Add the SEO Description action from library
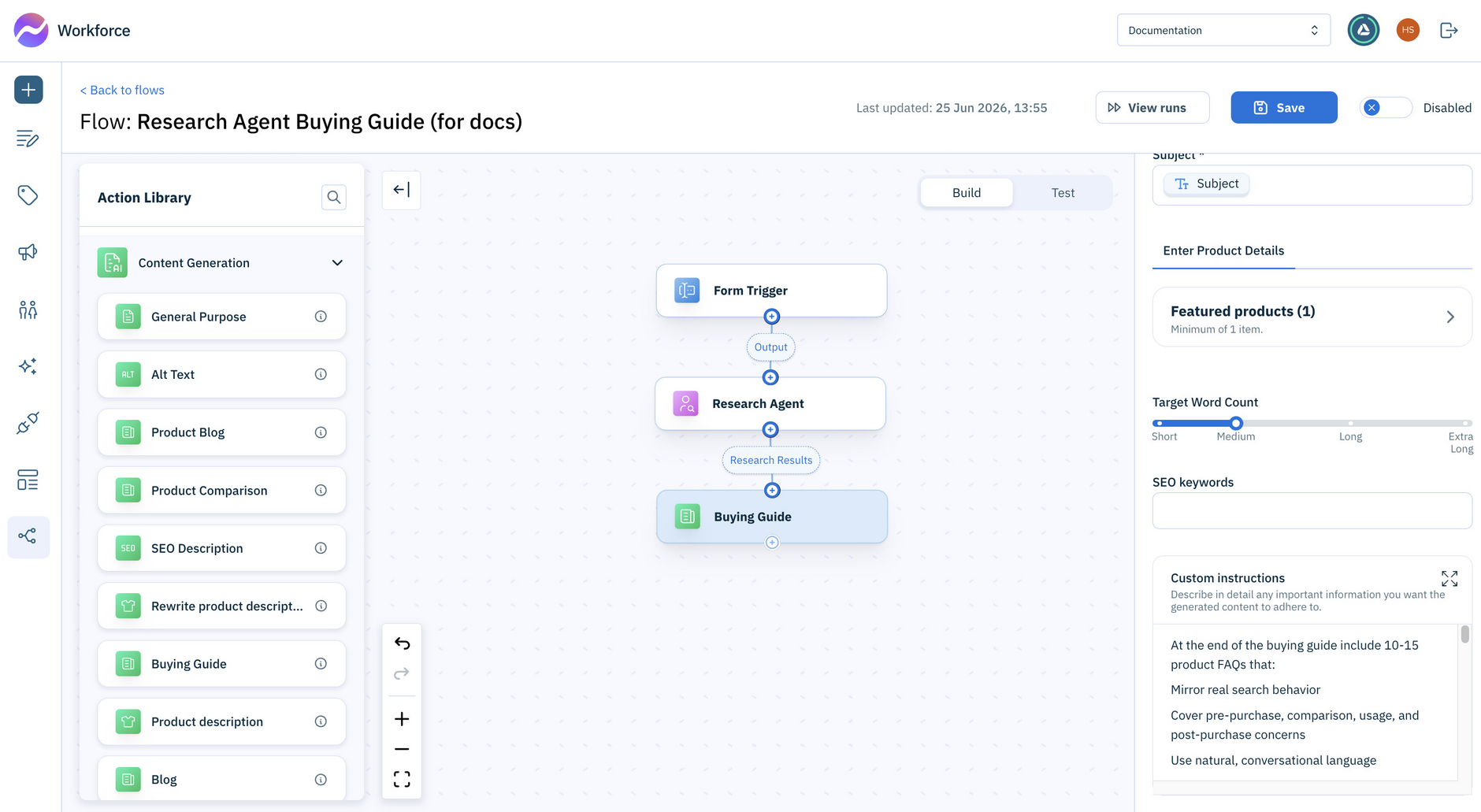The width and height of the screenshot is (1481, 812). (221, 548)
